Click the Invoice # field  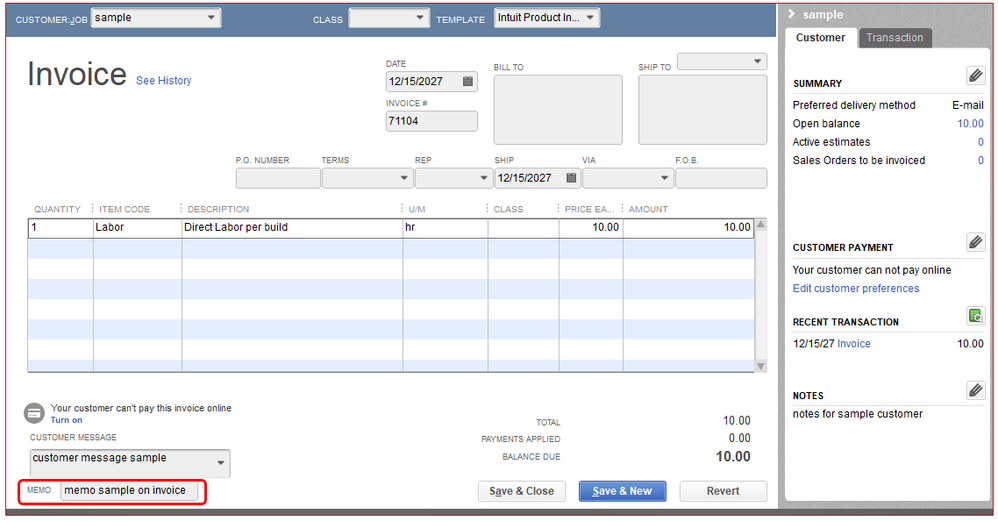(432, 121)
